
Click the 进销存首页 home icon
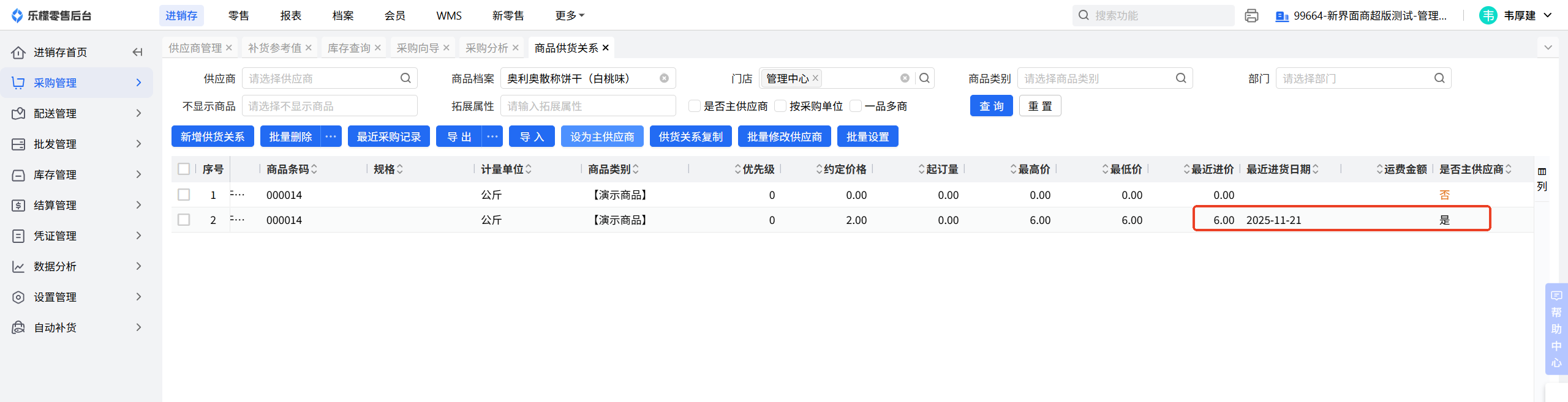click(18, 52)
